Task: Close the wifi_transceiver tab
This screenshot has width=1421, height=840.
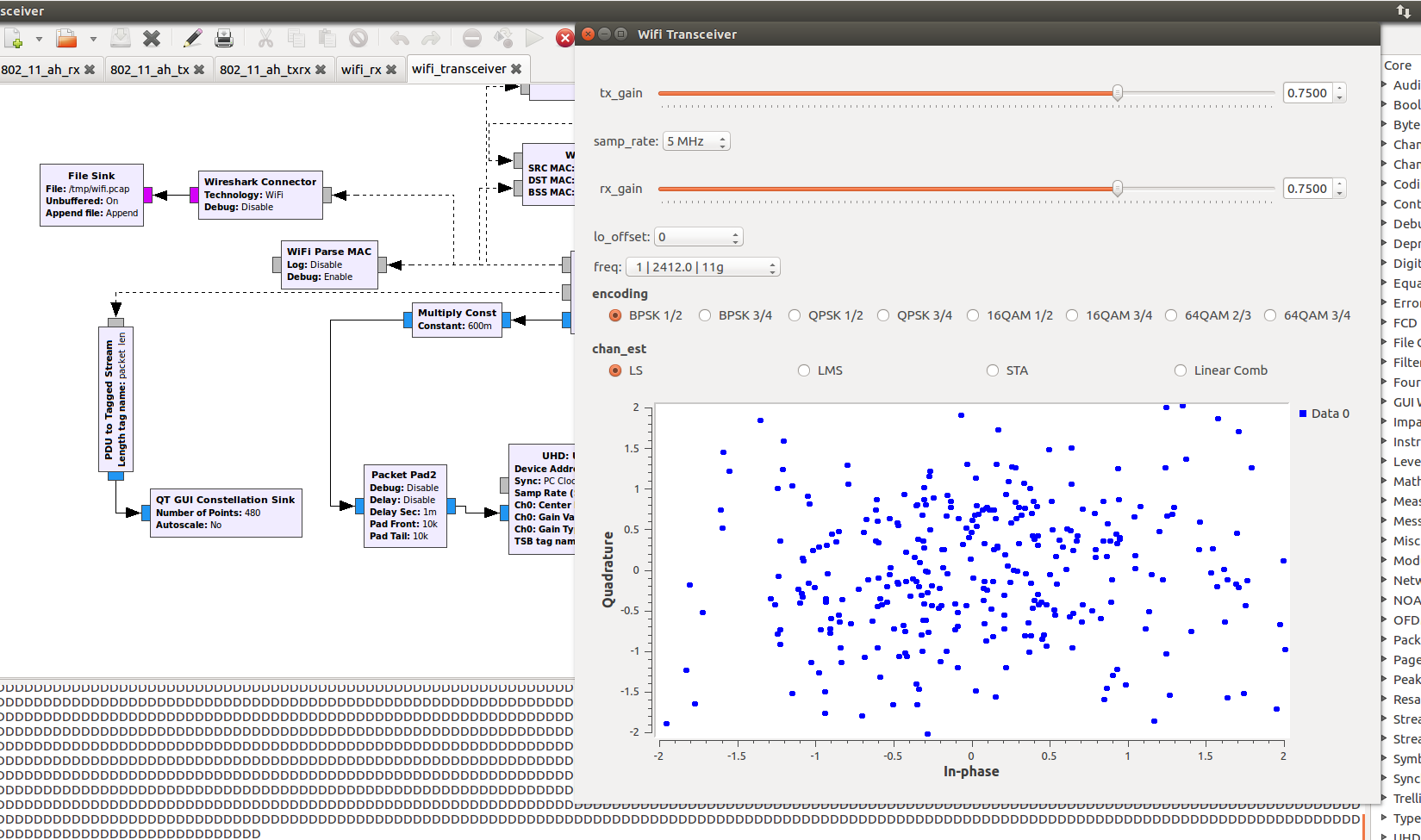Action: click(x=516, y=69)
